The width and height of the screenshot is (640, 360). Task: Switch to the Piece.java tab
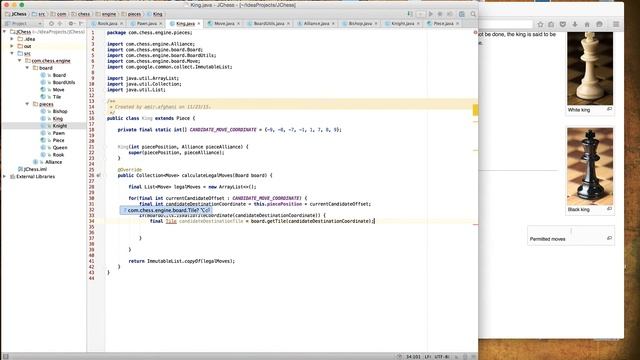(x=443, y=24)
